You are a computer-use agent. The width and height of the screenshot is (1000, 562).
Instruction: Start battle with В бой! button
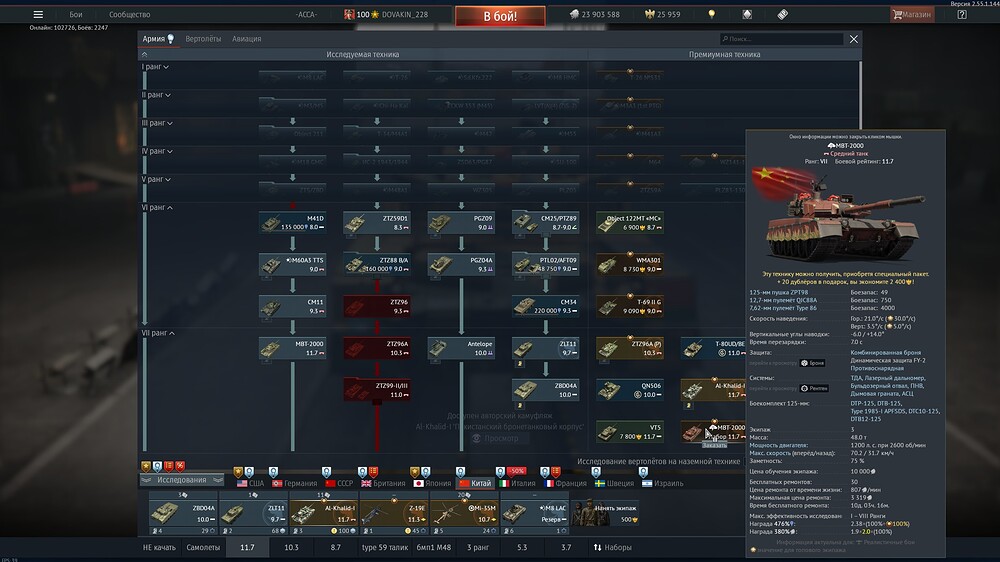[500, 15]
